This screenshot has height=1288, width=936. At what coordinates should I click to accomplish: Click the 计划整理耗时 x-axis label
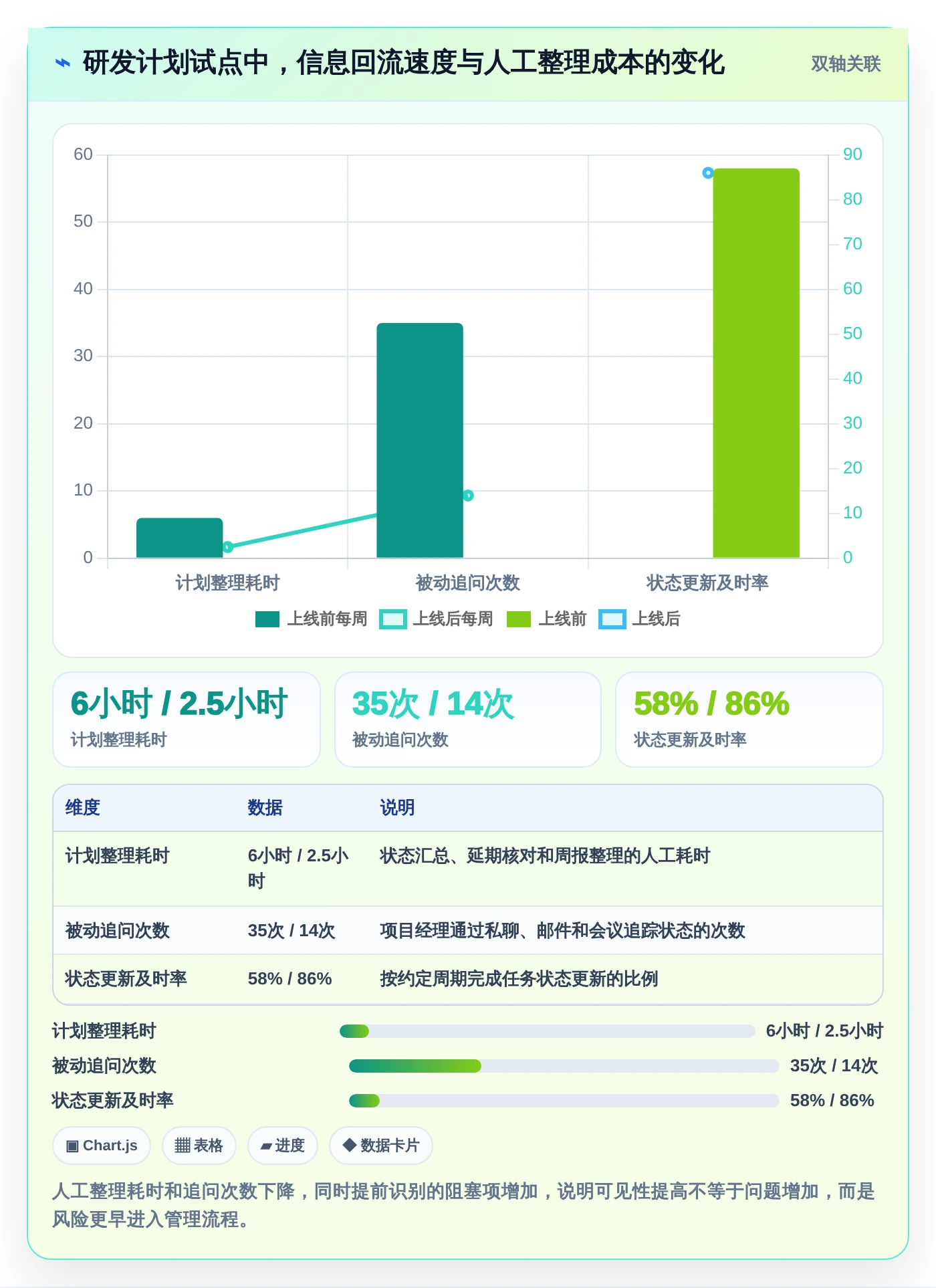[227, 583]
